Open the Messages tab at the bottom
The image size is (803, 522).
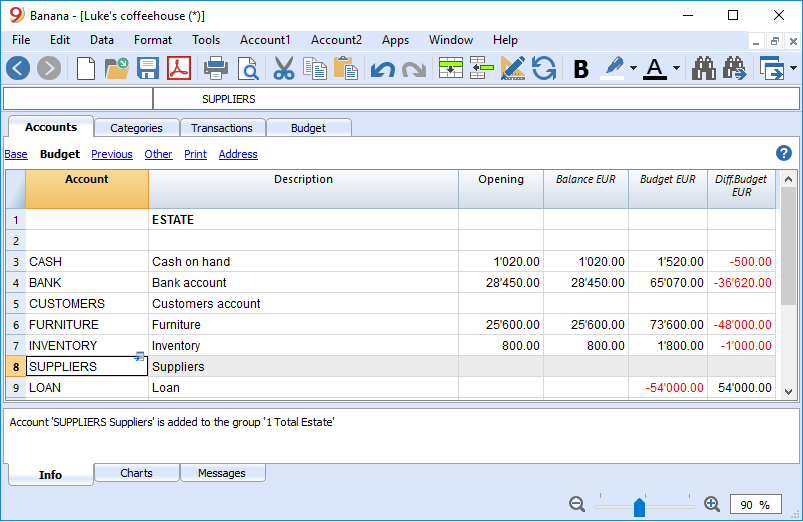(222, 473)
